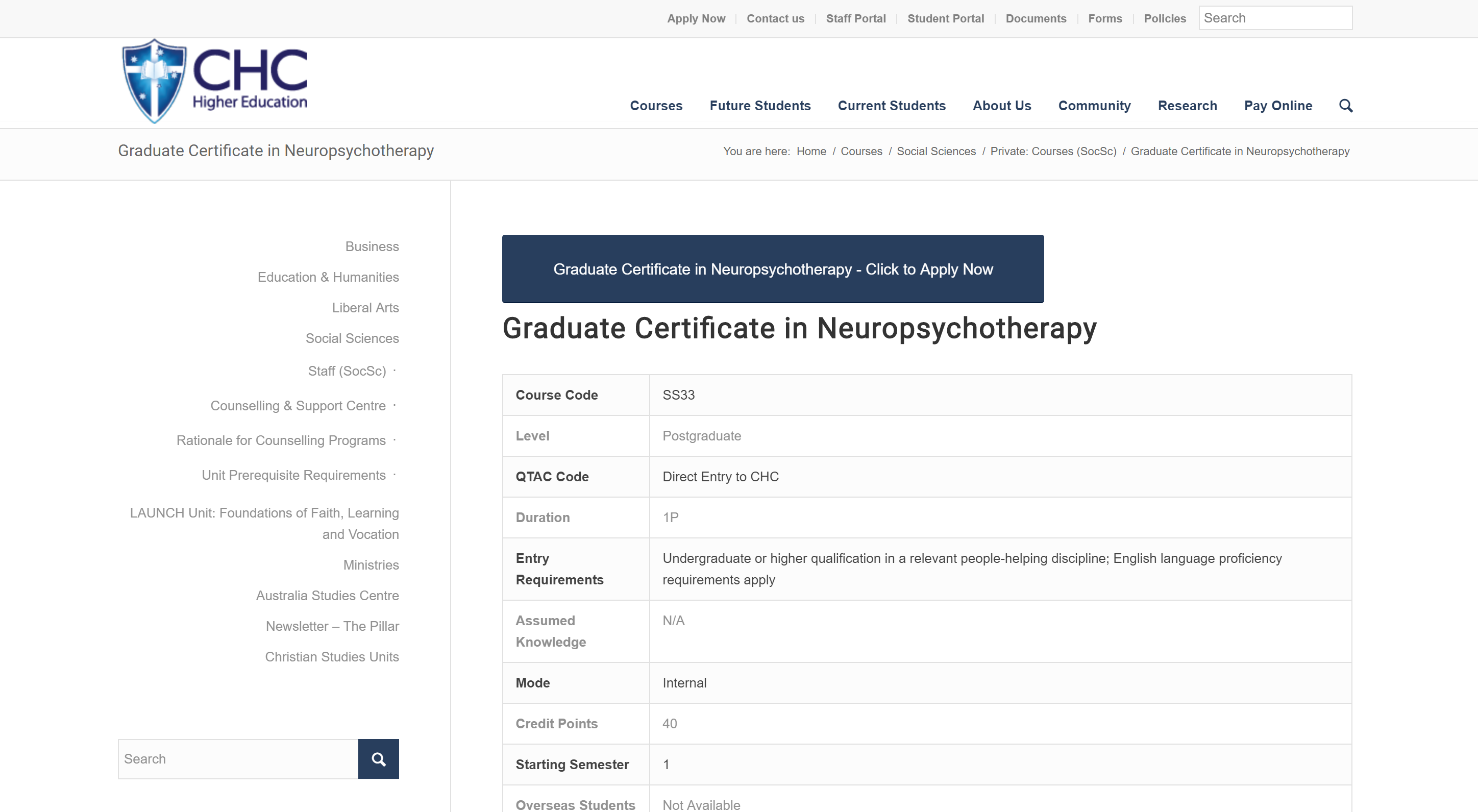Click the Home breadcrumb link

point(811,151)
